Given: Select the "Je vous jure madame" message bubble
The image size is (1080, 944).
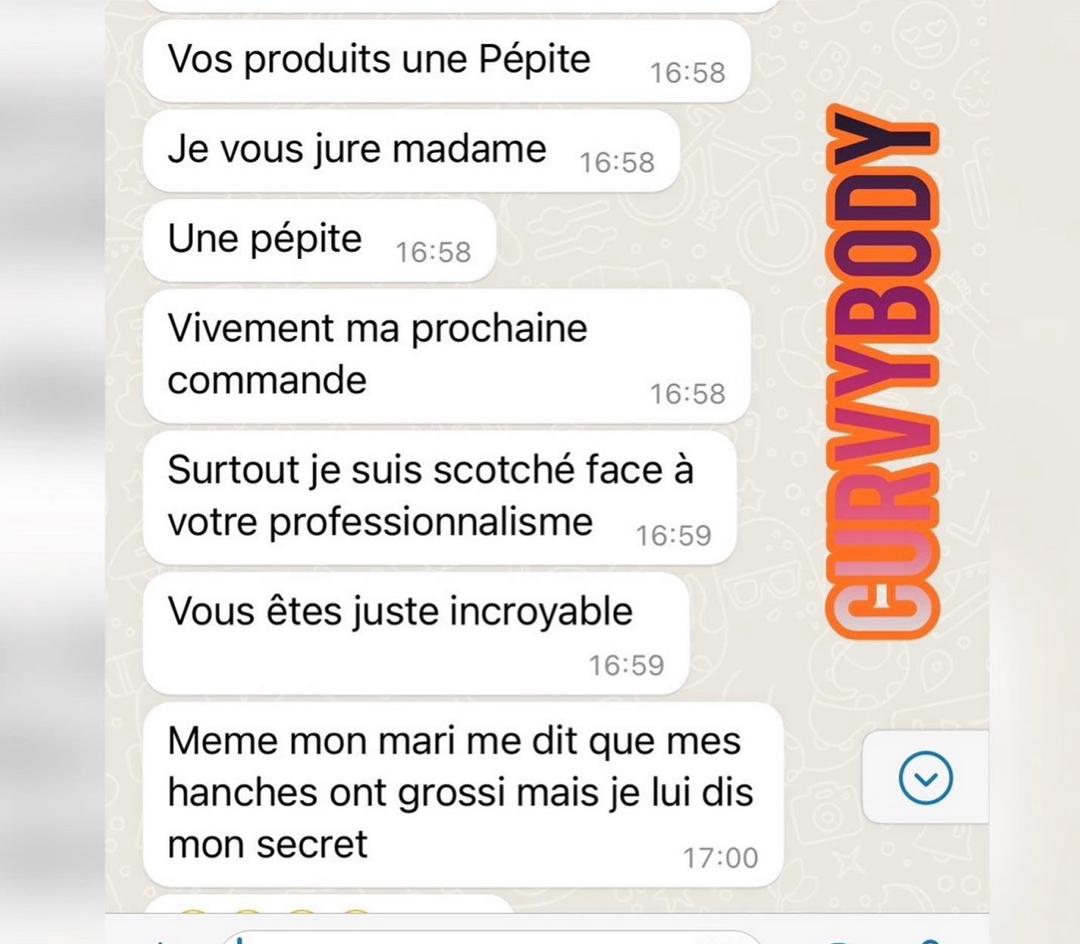Looking at the screenshot, I should pyautogui.click(x=411, y=151).
